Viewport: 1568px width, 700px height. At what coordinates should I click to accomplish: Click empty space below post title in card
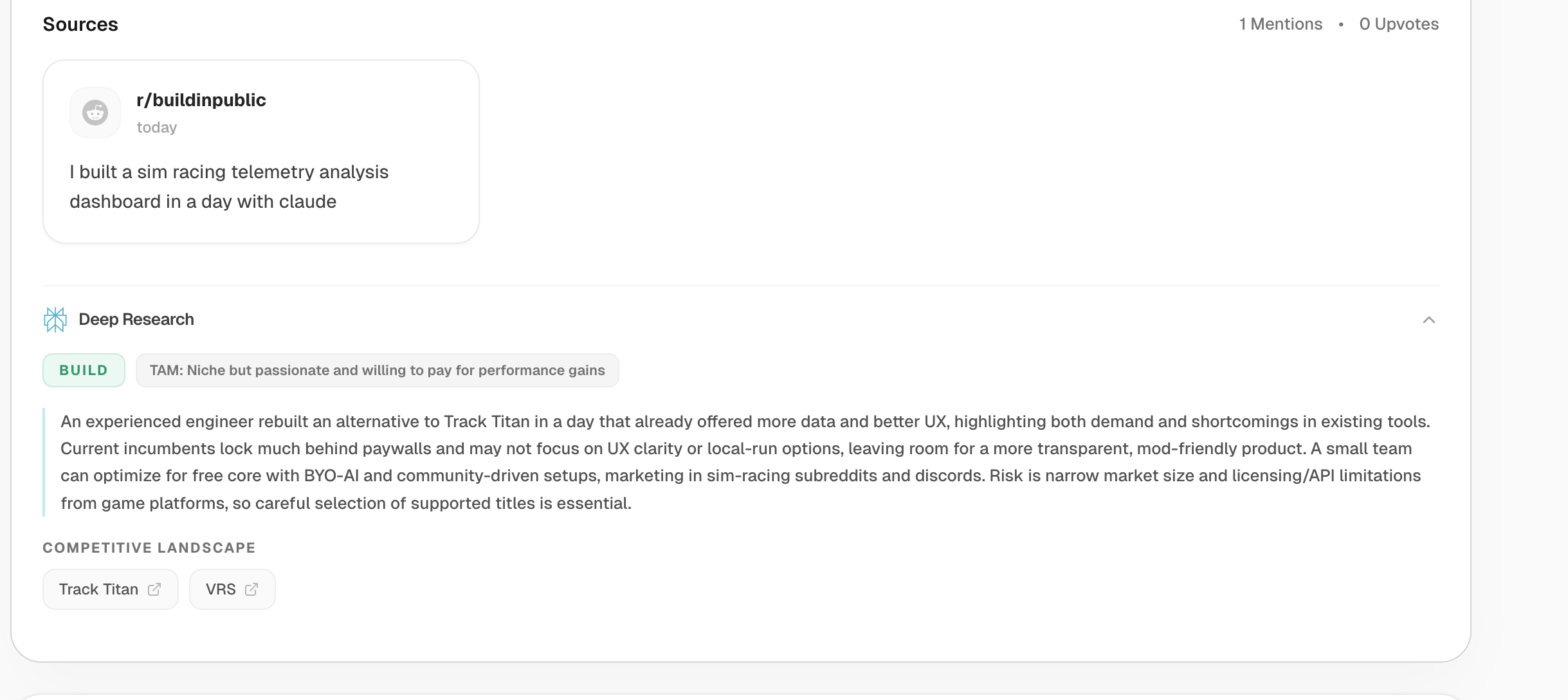tap(260, 227)
